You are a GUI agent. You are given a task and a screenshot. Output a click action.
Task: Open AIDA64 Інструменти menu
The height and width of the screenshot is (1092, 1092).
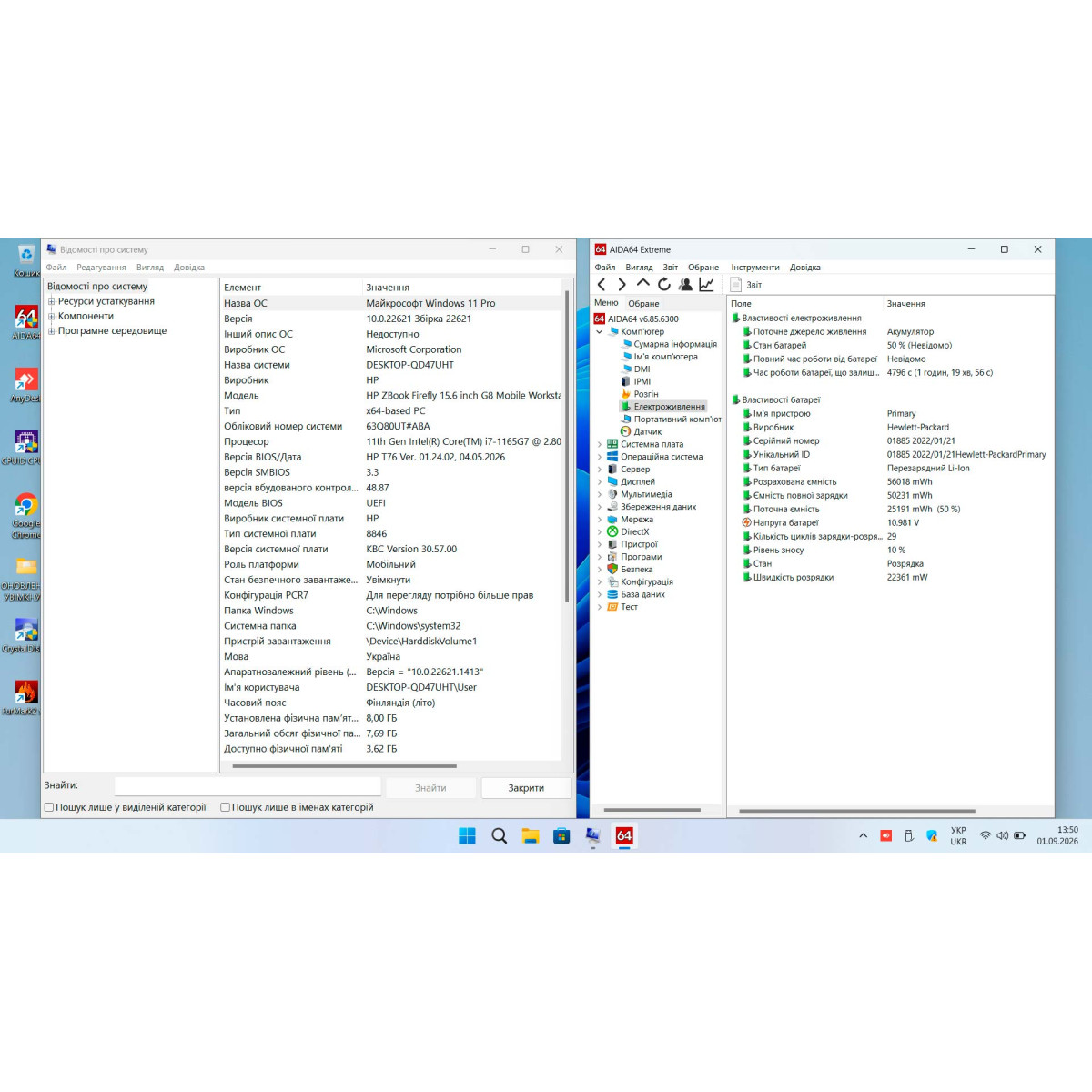(x=755, y=268)
